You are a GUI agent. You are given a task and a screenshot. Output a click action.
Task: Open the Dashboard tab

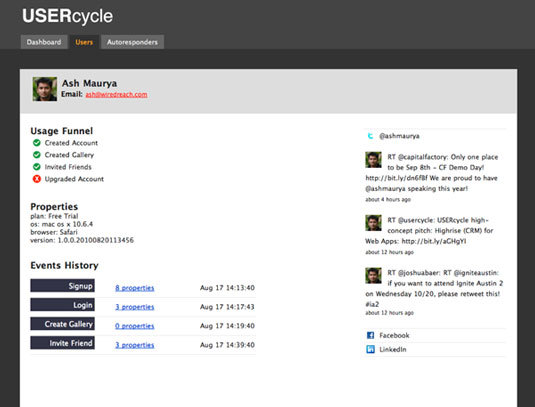pos(44,42)
